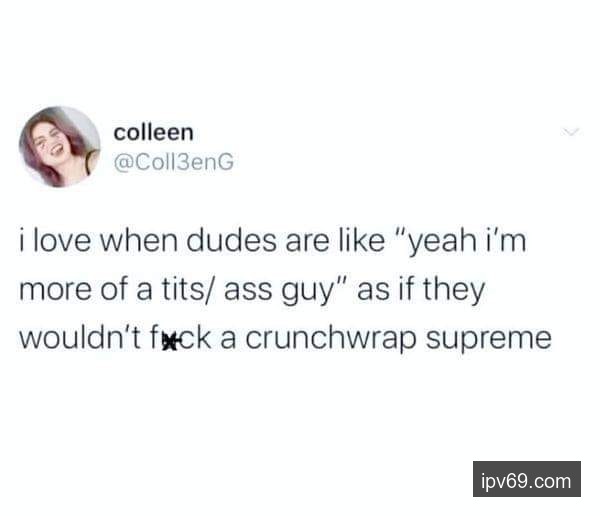Screen dimensions: 600x516
Task: Select the word guy in the quote
Action: (x=308, y=292)
